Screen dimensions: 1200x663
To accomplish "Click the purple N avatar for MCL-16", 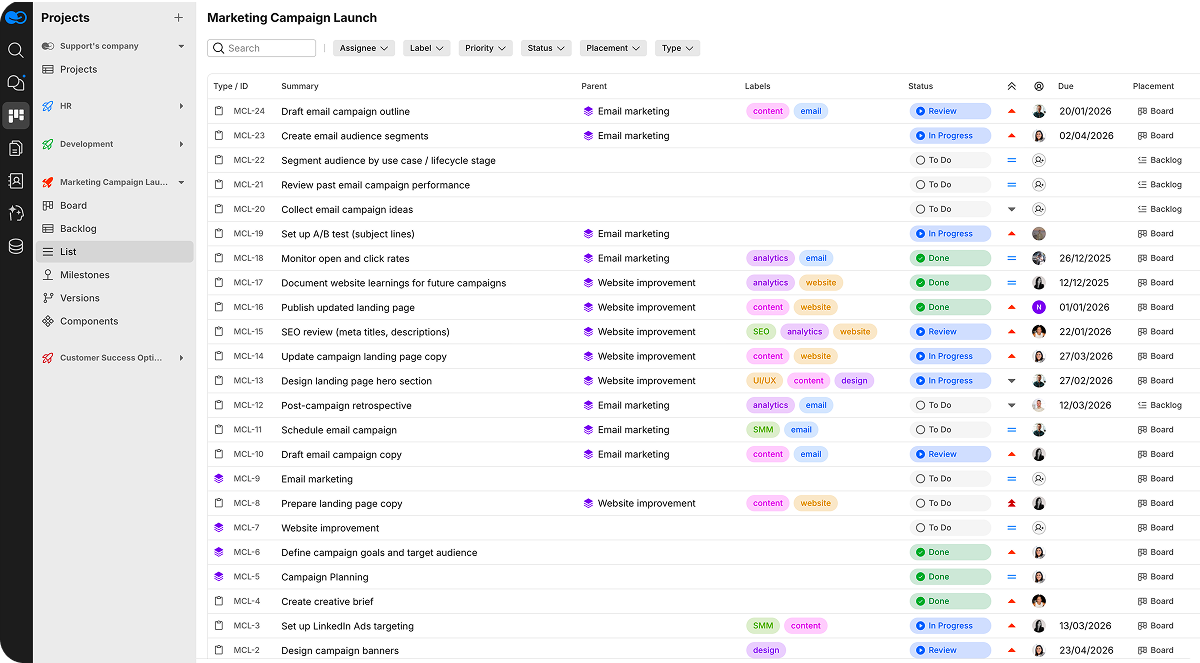I will click(x=1039, y=307).
